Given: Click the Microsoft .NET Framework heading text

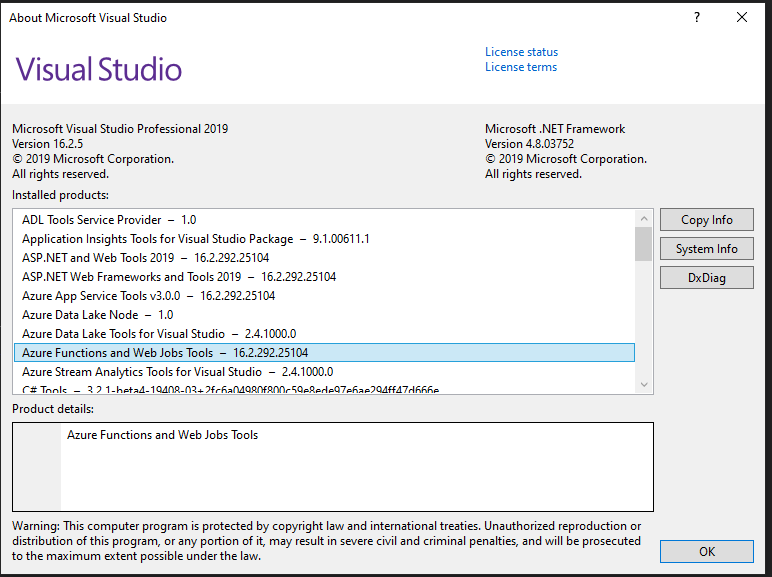Looking at the screenshot, I should tap(555, 129).
